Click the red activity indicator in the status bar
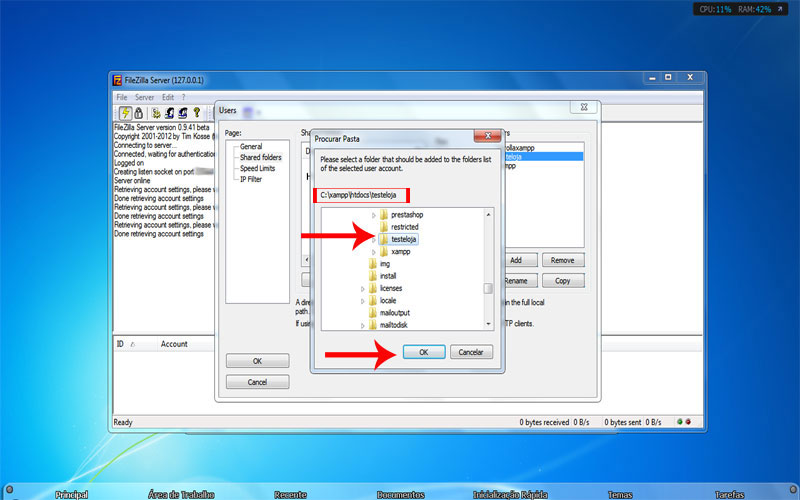Screen dimensions: 800x500 pos(688,422)
